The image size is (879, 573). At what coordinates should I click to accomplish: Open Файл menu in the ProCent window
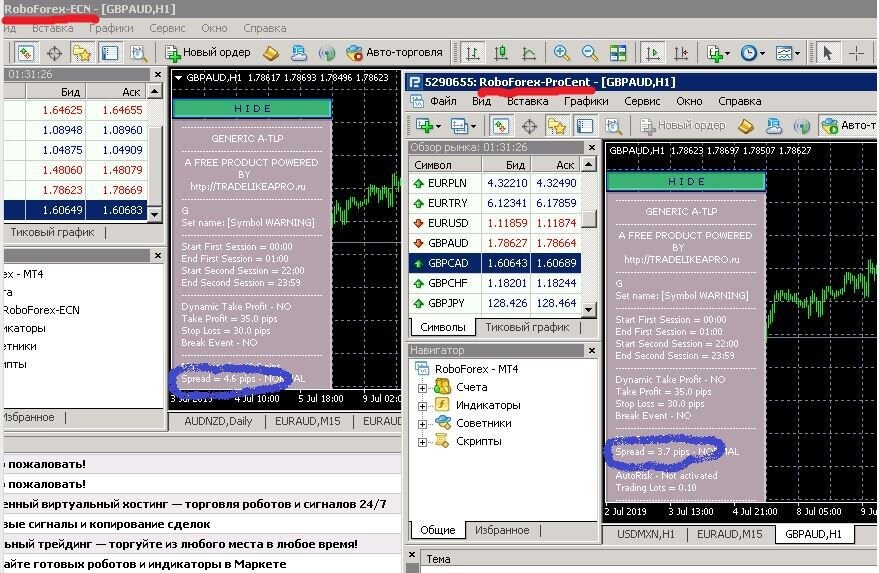(443, 101)
